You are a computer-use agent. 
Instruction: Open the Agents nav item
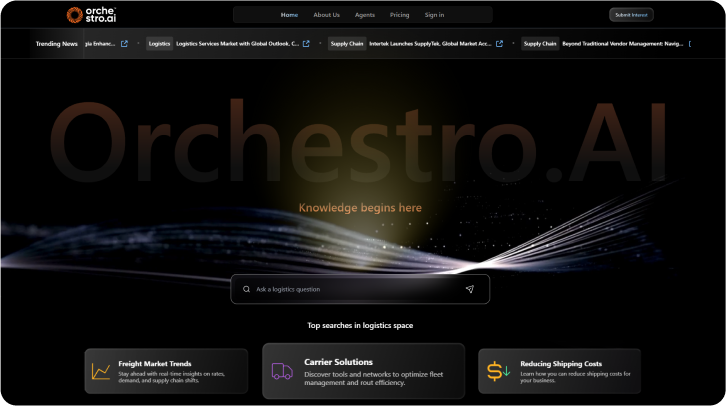pos(365,15)
